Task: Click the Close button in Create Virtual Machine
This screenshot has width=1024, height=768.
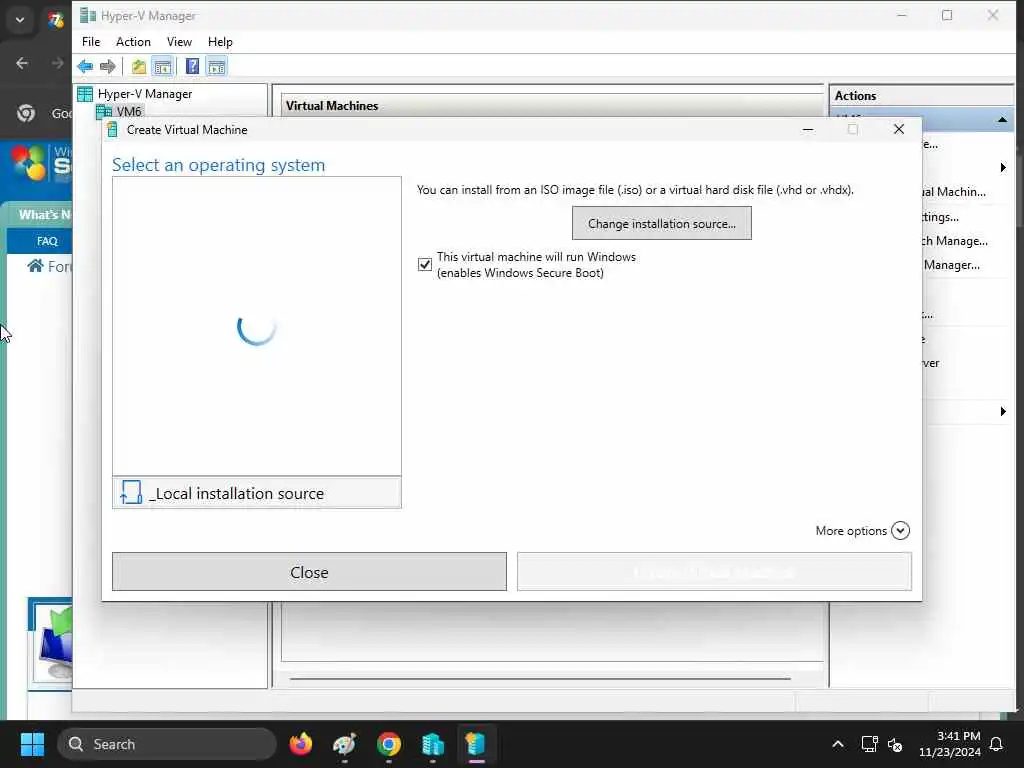Action: (309, 572)
